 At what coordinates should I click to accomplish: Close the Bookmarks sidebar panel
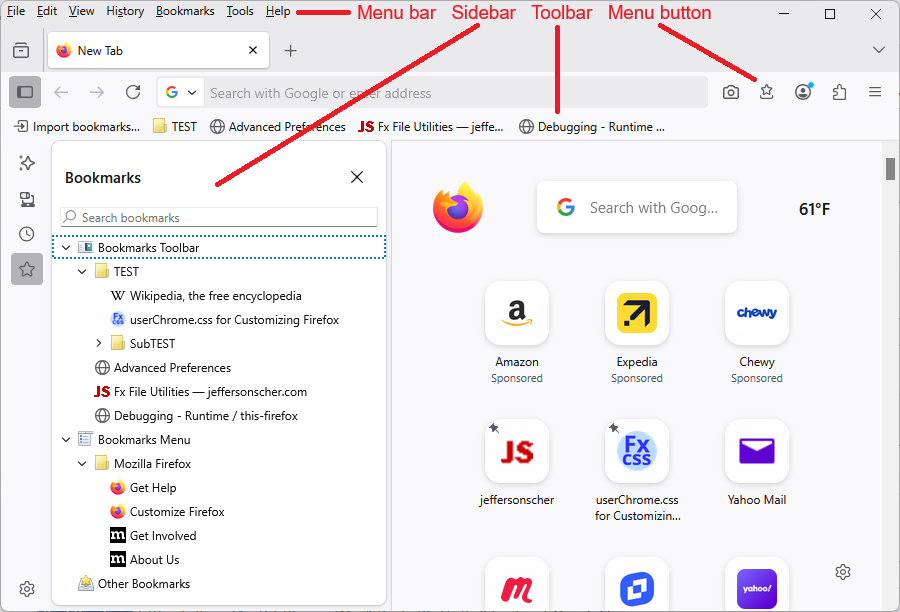(357, 177)
